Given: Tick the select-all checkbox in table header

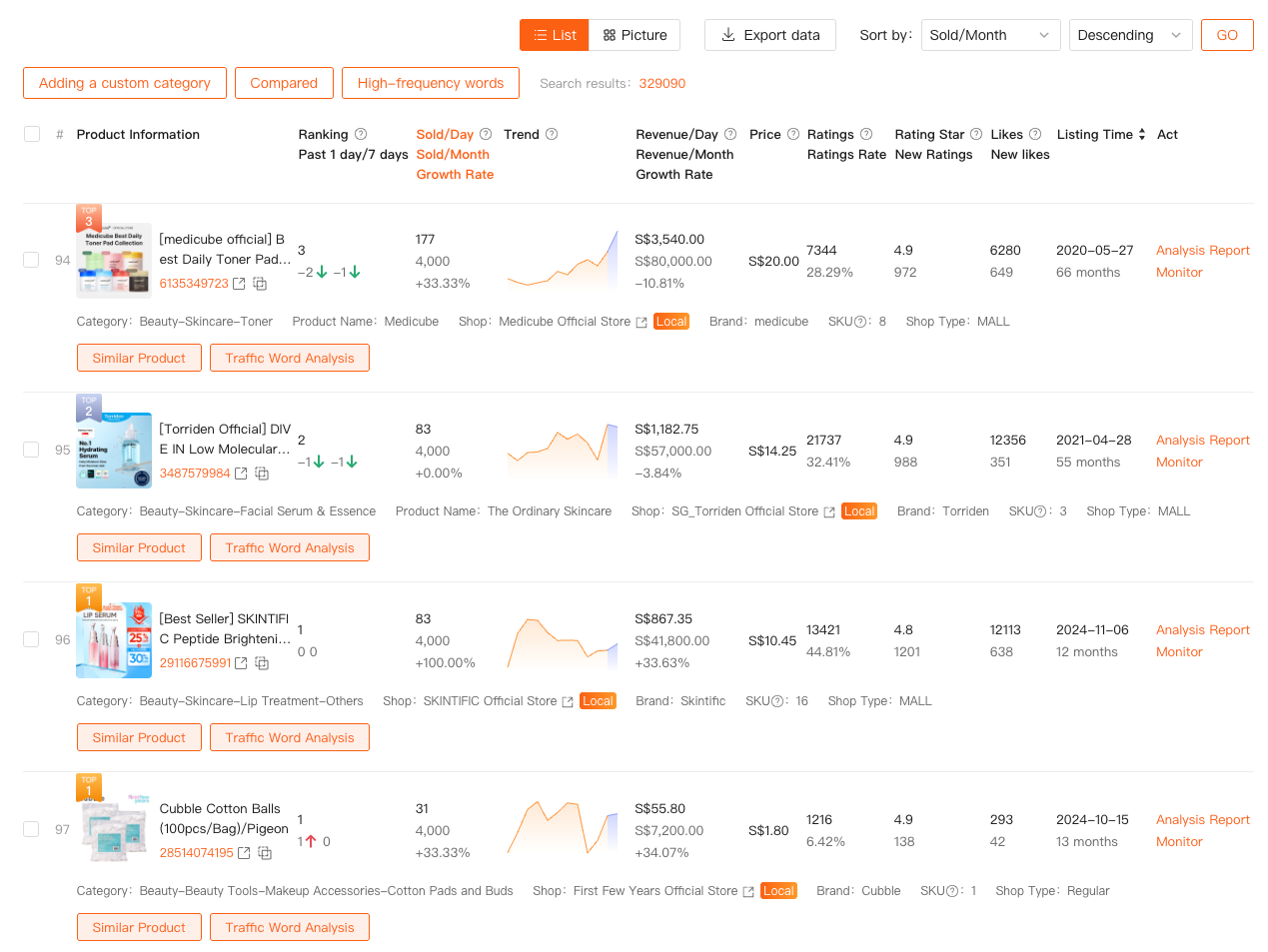Looking at the screenshot, I should coord(32,134).
